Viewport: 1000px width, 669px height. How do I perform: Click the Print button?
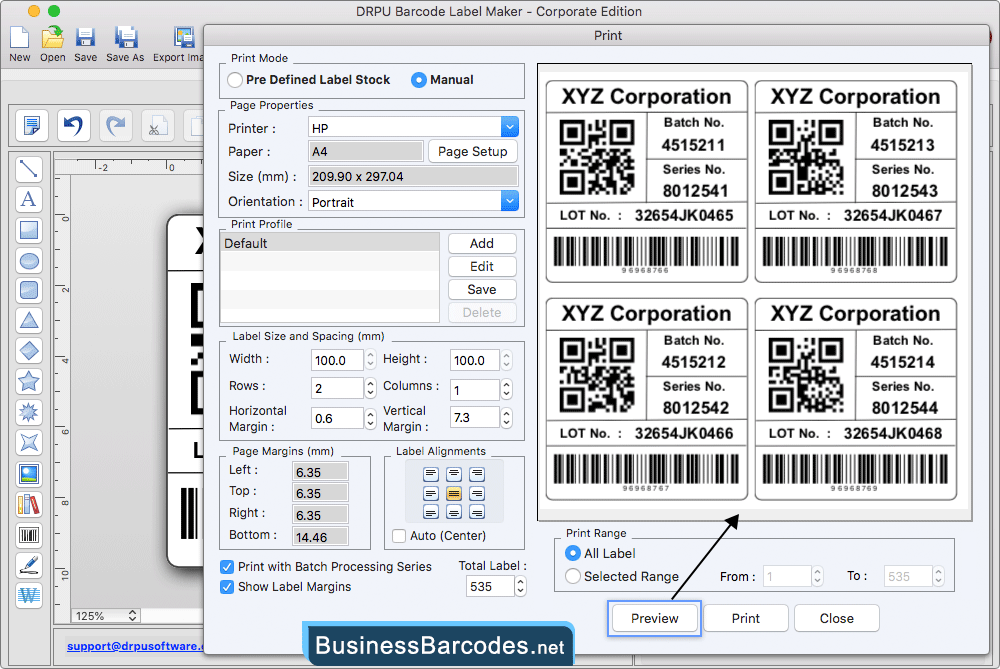click(746, 618)
